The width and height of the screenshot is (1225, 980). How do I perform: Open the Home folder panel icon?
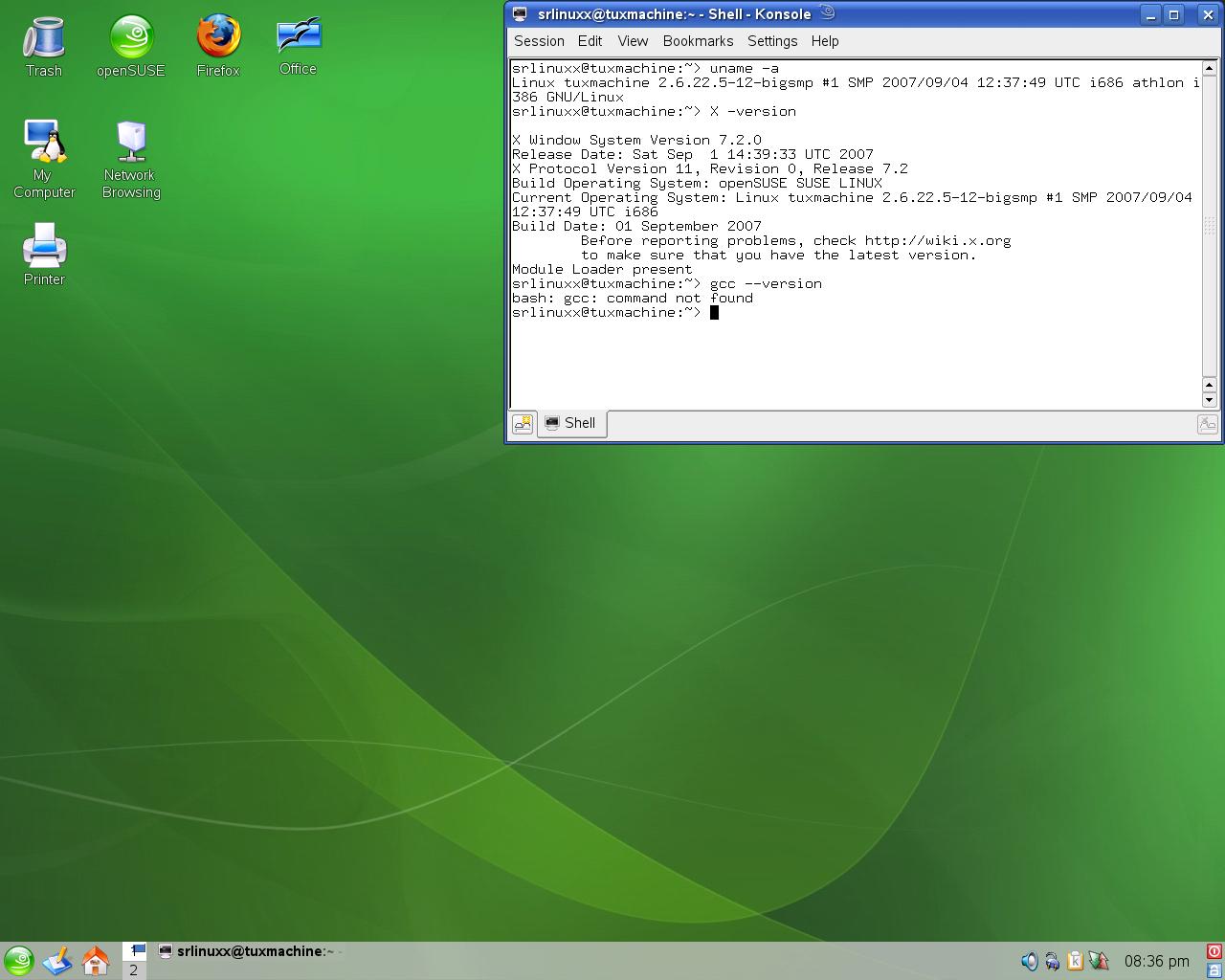(x=96, y=961)
